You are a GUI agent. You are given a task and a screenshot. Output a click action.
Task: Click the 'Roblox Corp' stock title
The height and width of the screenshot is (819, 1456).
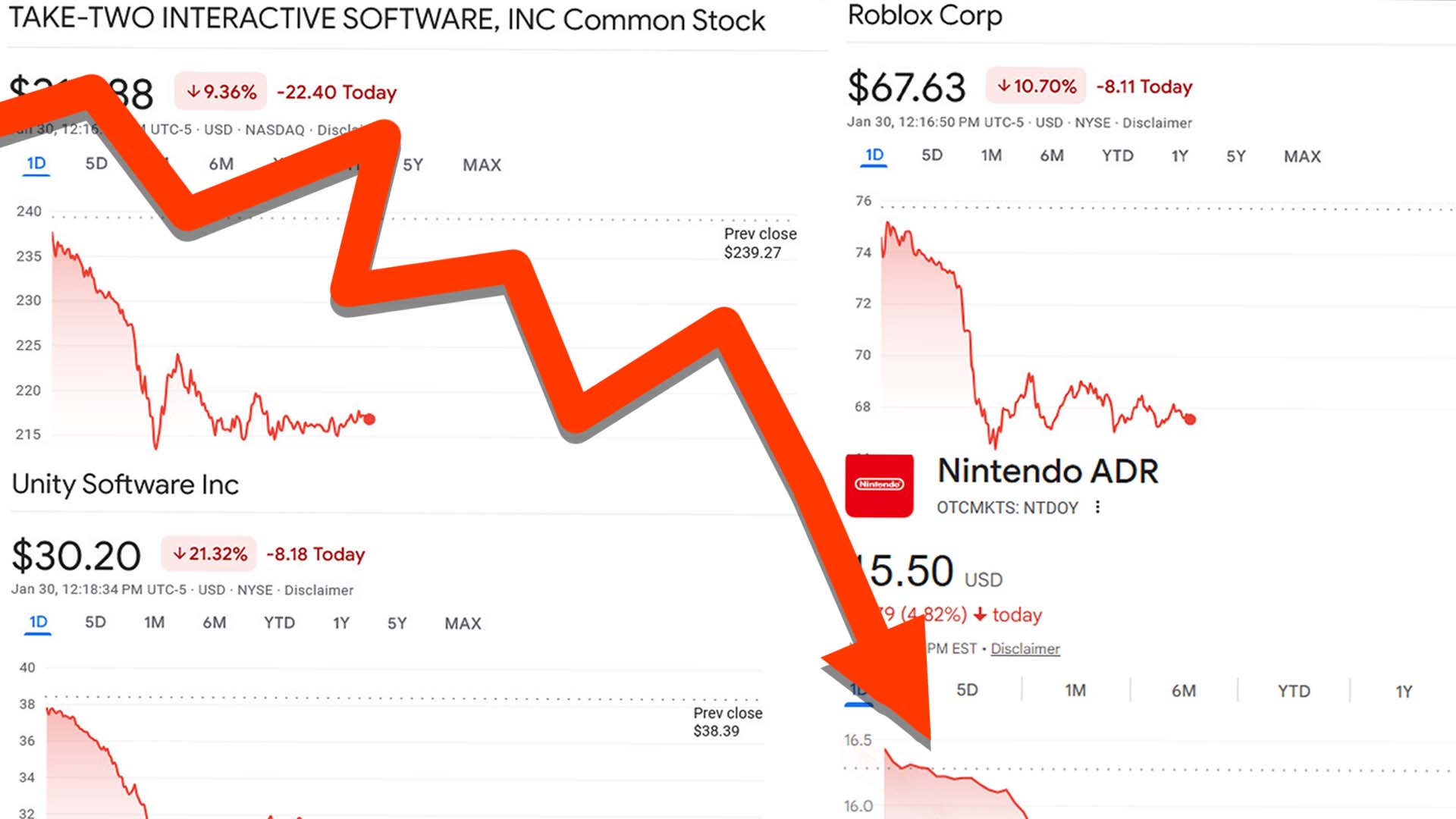pos(926,16)
